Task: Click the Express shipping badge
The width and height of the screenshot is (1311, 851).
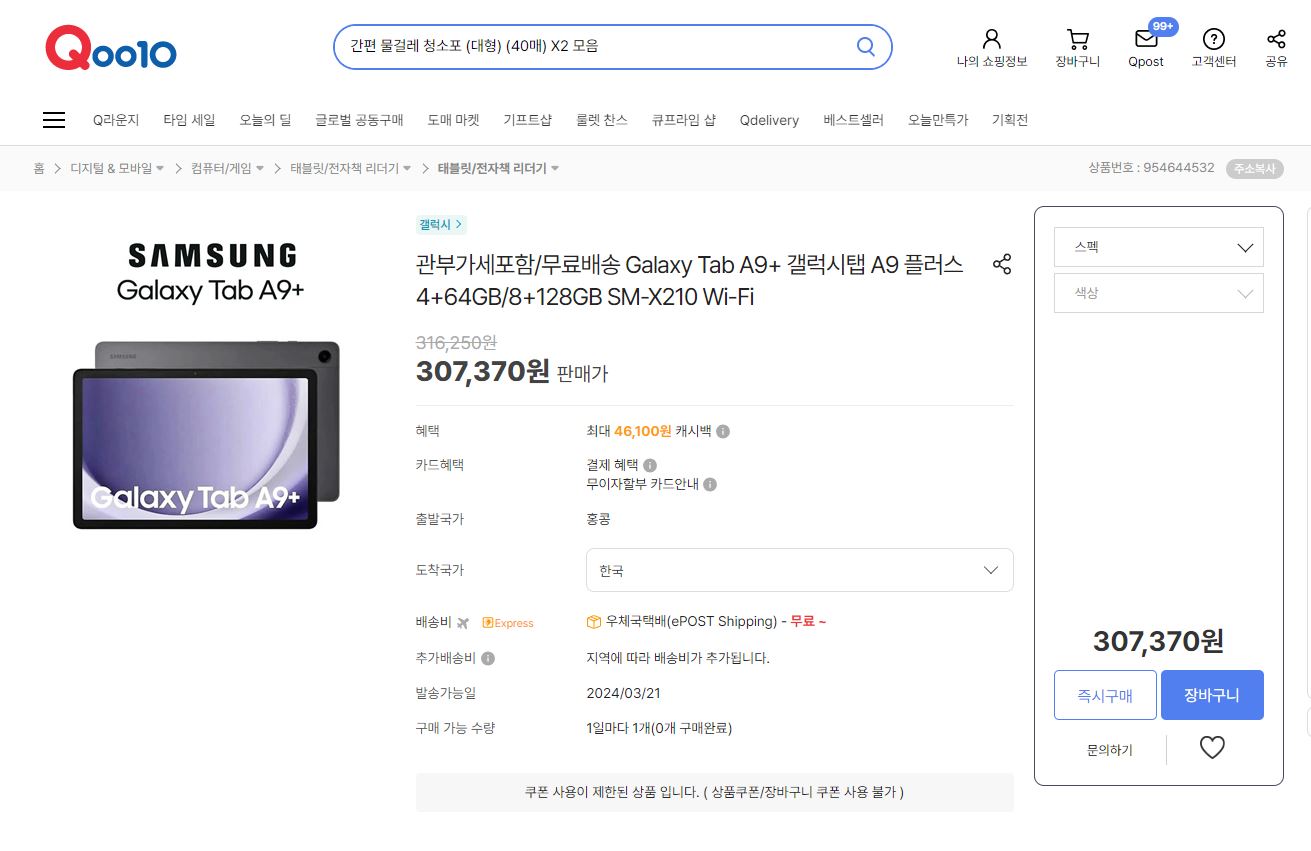Action: (508, 623)
